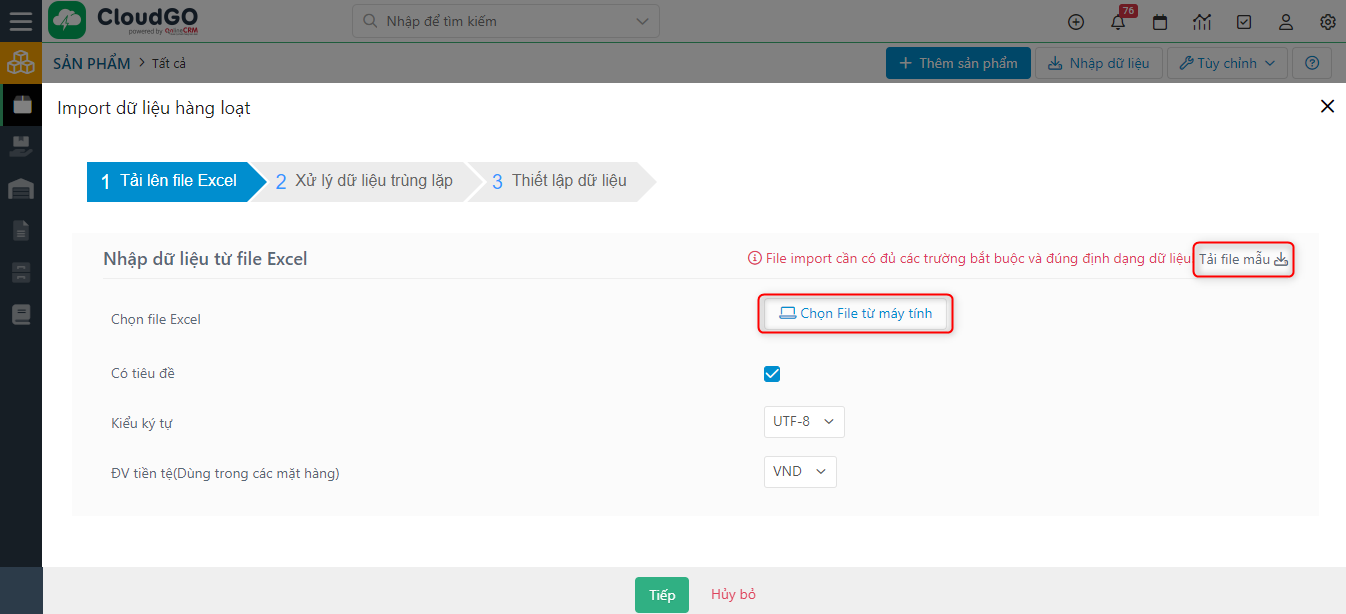The image size is (1346, 614).
Task: Open the calendar icon in top bar
Action: pos(1160,22)
